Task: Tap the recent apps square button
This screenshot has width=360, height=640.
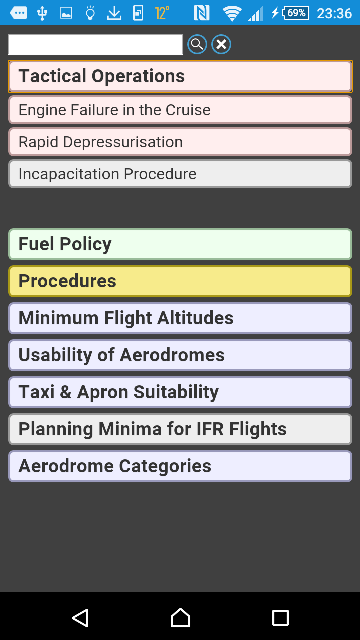Action: pyautogui.click(x=280, y=618)
